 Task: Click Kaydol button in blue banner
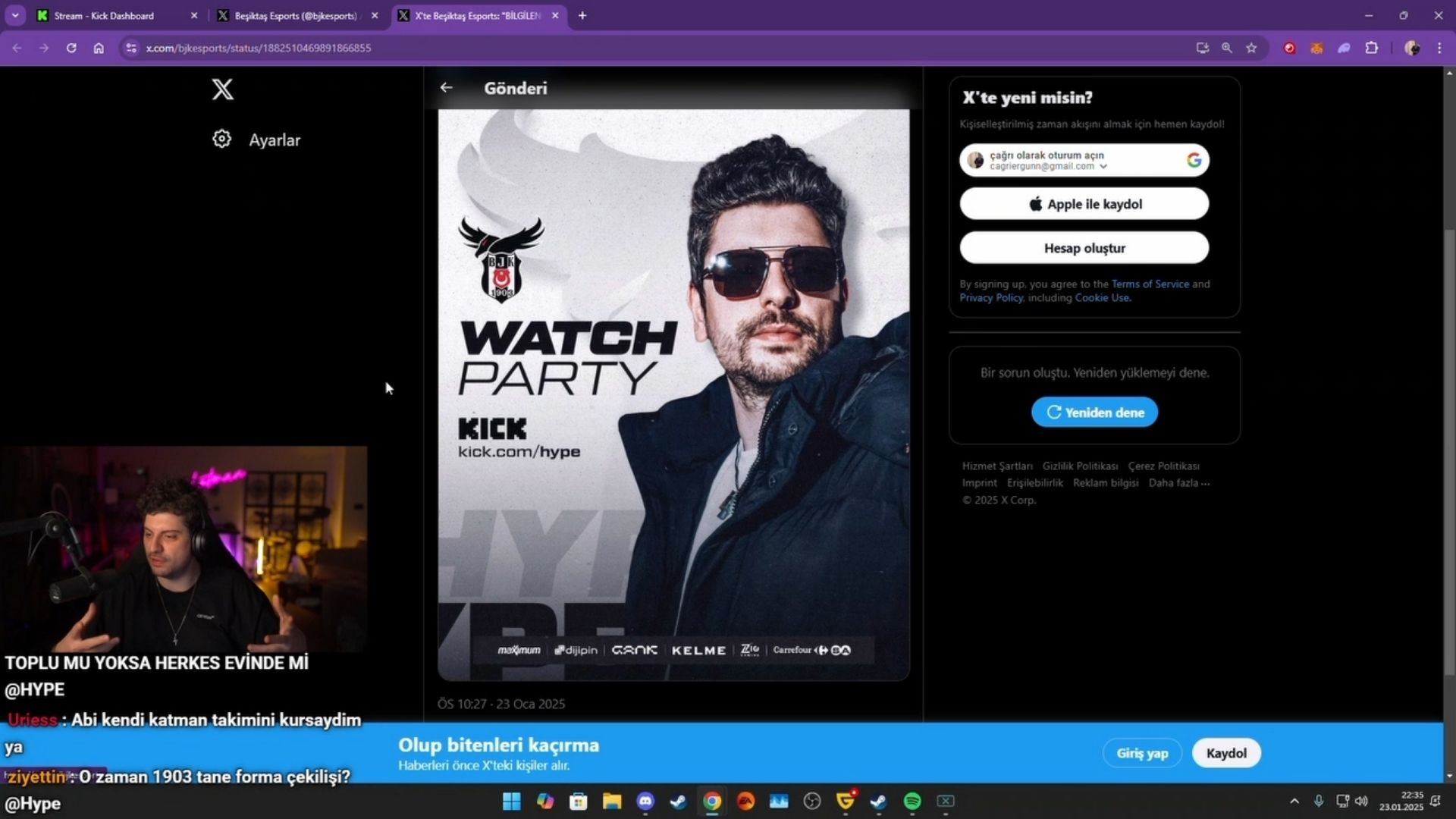(x=1226, y=753)
